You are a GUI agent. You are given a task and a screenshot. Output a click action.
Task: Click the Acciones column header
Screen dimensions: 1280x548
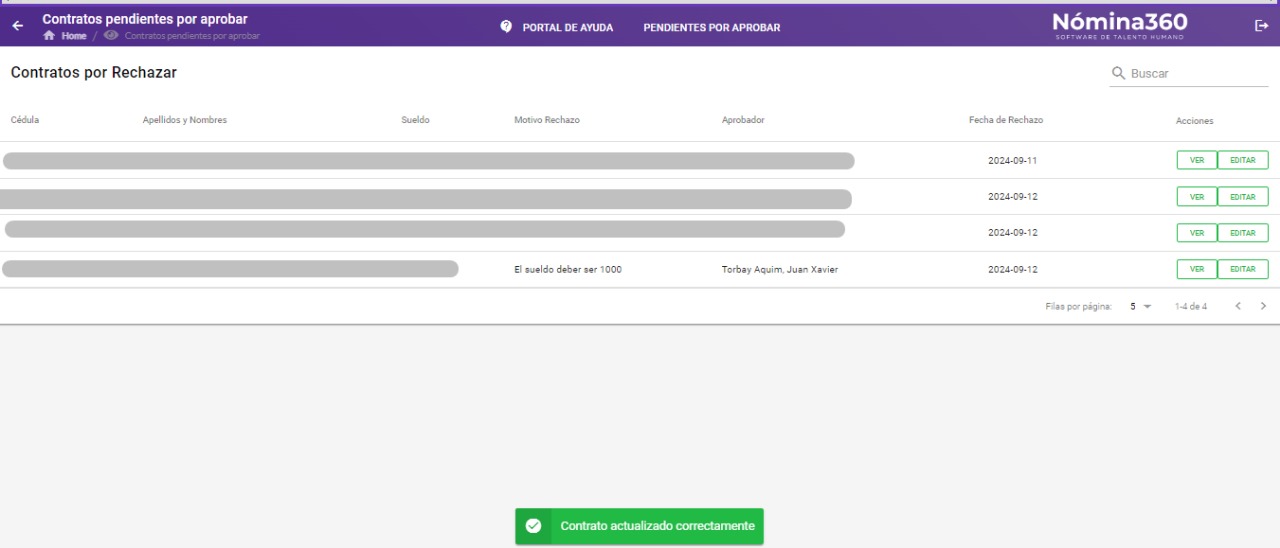click(1195, 121)
